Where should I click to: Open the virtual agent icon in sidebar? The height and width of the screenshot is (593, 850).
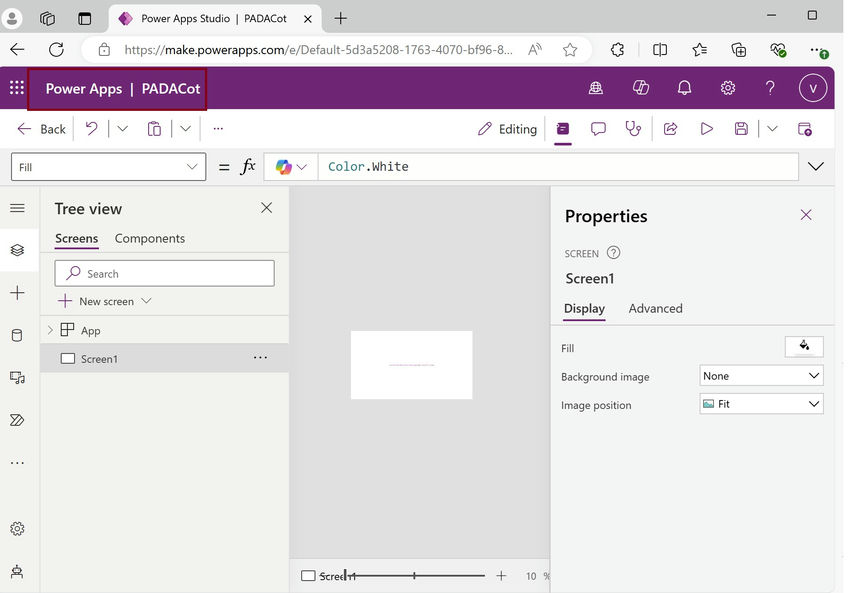click(17, 571)
